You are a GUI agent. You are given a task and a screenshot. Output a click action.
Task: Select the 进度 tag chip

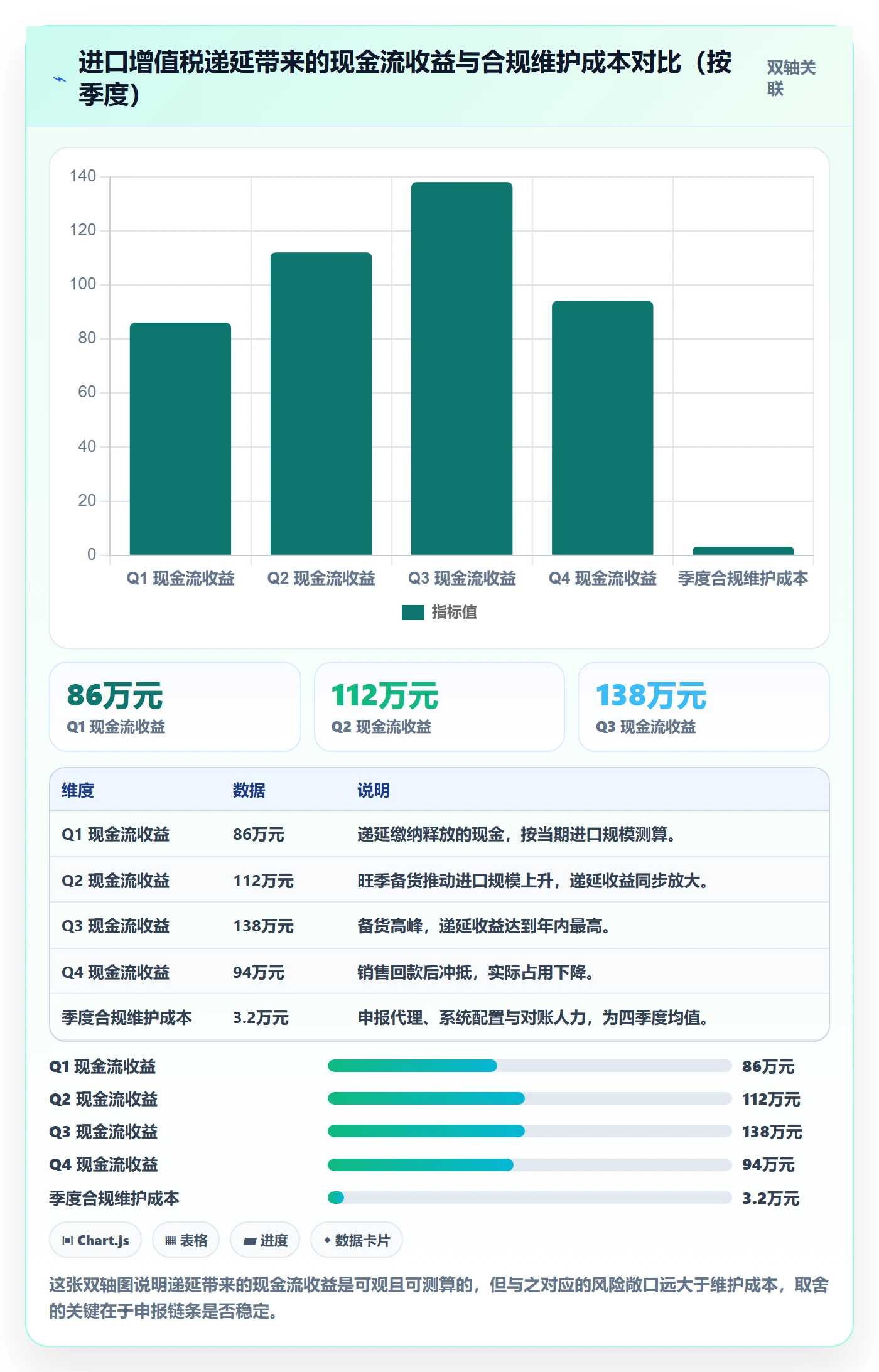[265, 1240]
